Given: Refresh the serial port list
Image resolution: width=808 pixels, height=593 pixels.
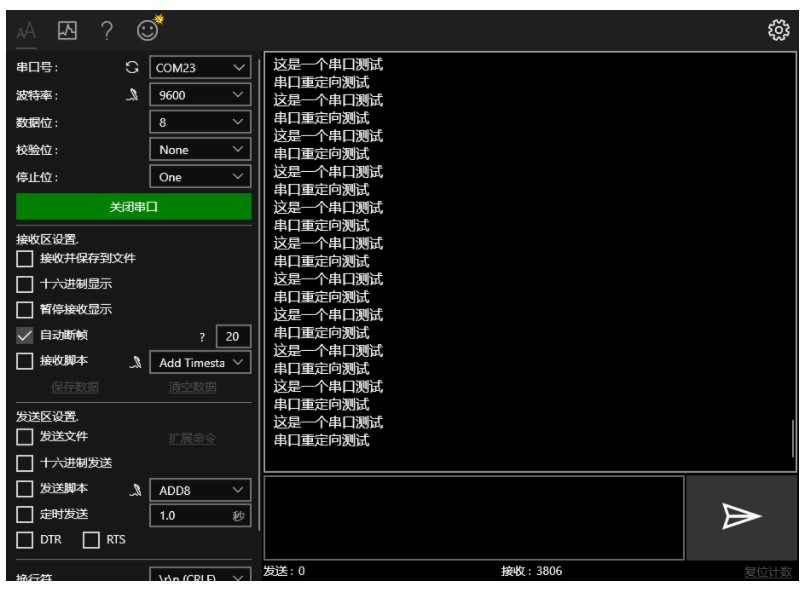Looking at the screenshot, I should click(x=132, y=67).
